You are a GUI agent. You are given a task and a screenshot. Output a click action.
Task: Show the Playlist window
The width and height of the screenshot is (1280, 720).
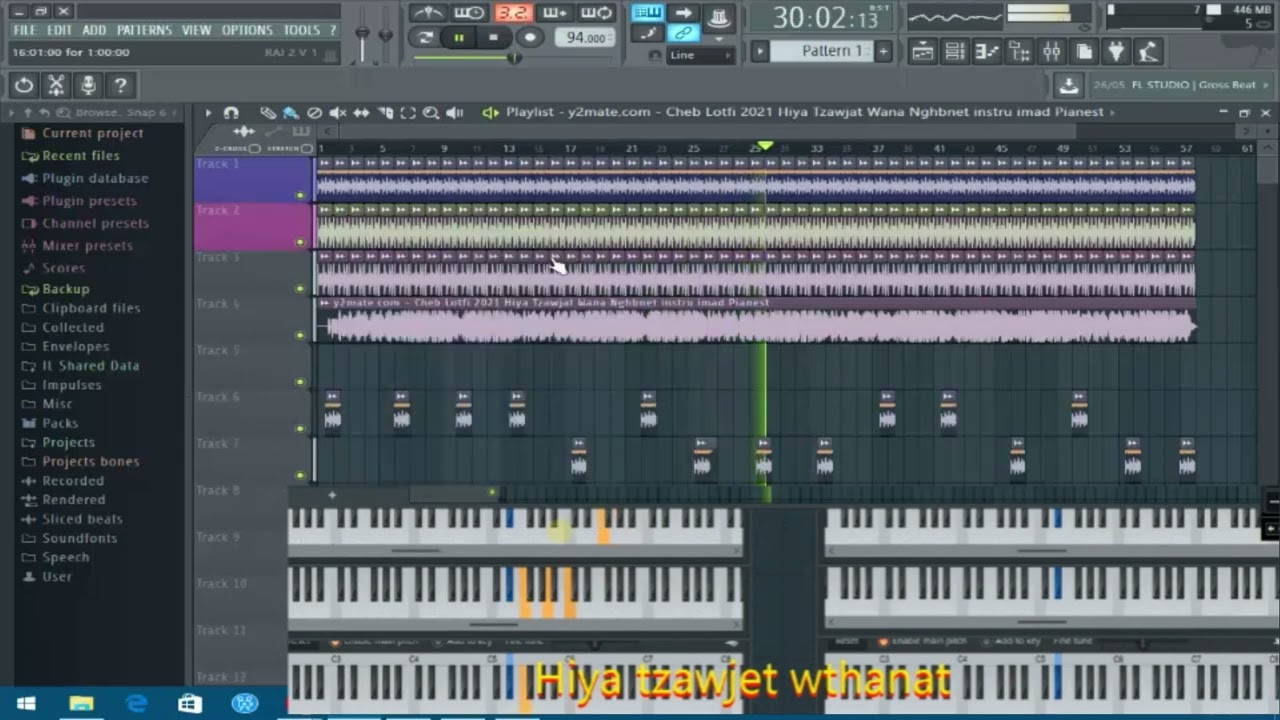tap(923, 52)
